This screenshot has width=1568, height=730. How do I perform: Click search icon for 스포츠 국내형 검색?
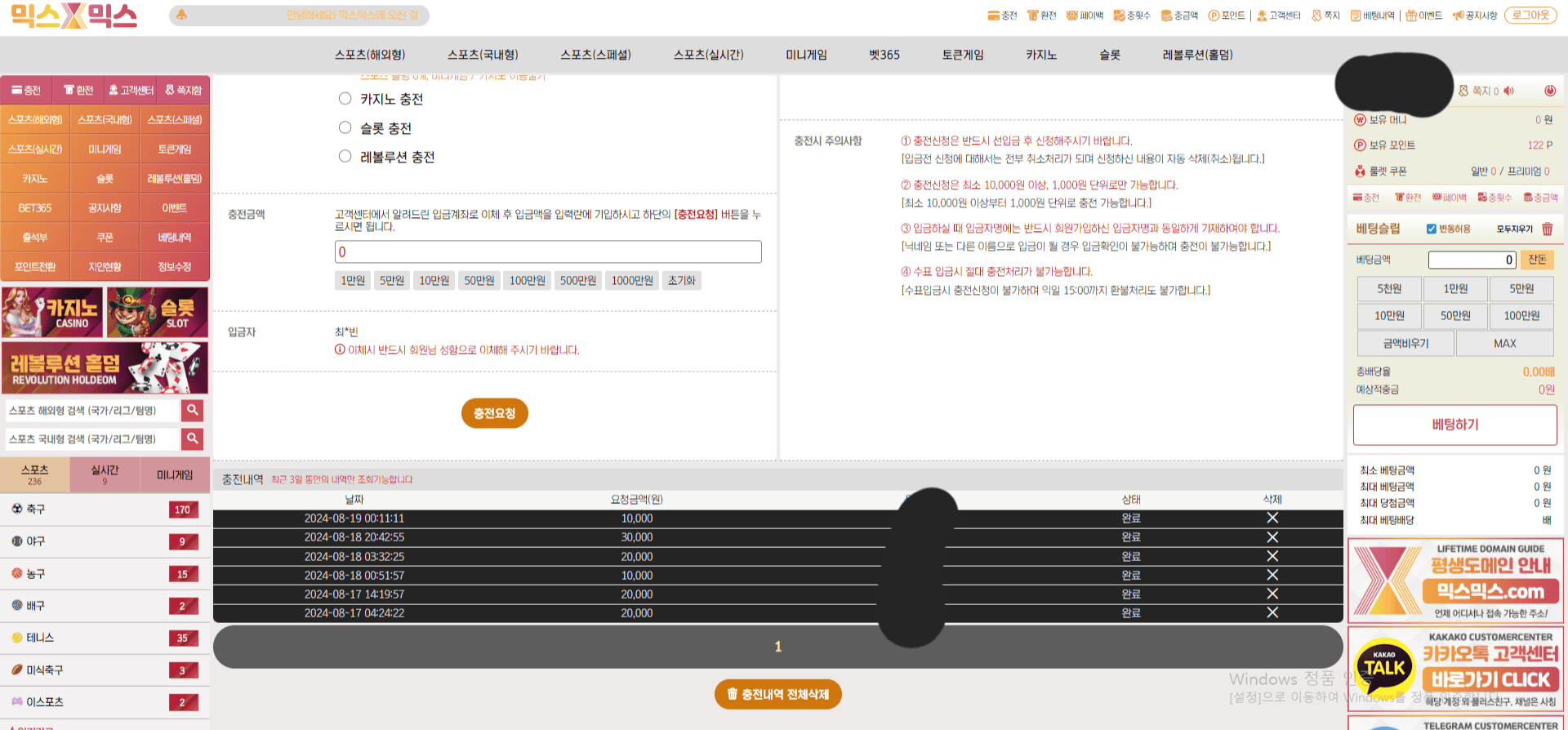click(x=192, y=438)
